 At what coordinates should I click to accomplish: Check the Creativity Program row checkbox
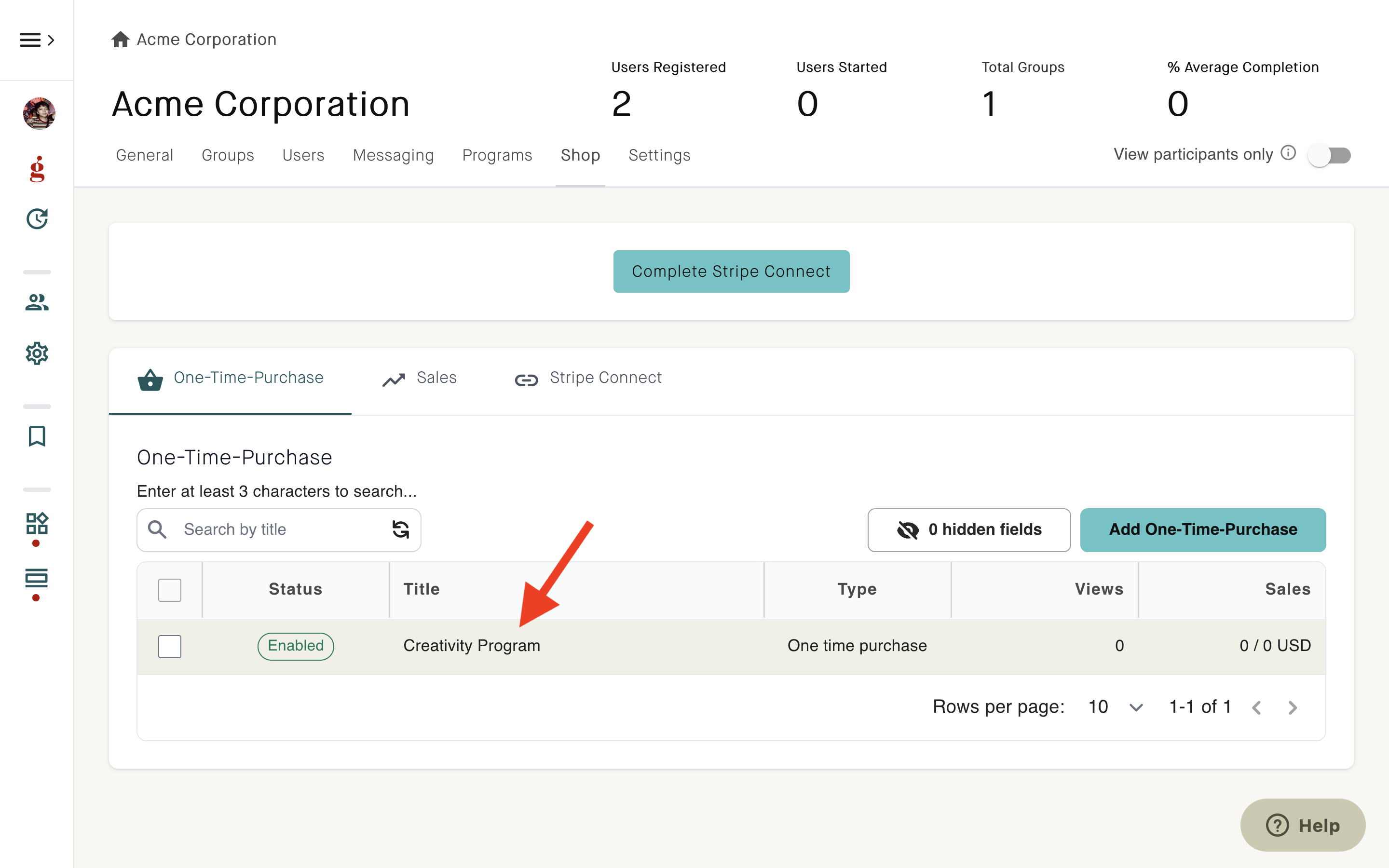pos(170,646)
